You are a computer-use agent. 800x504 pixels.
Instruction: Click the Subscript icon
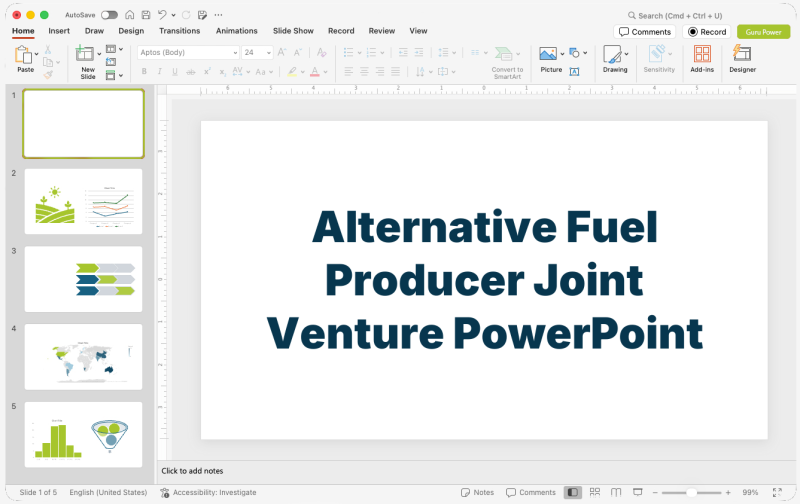coord(222,72)
